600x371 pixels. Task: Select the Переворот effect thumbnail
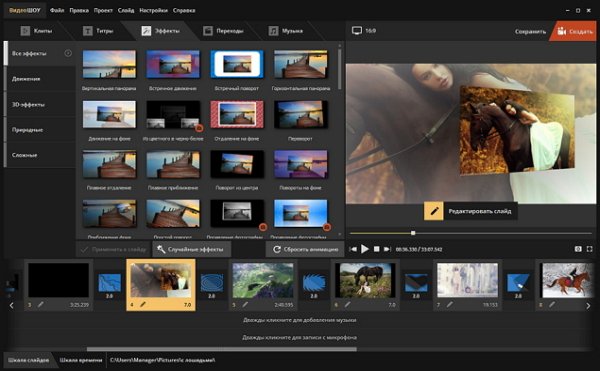click(300, 114)
